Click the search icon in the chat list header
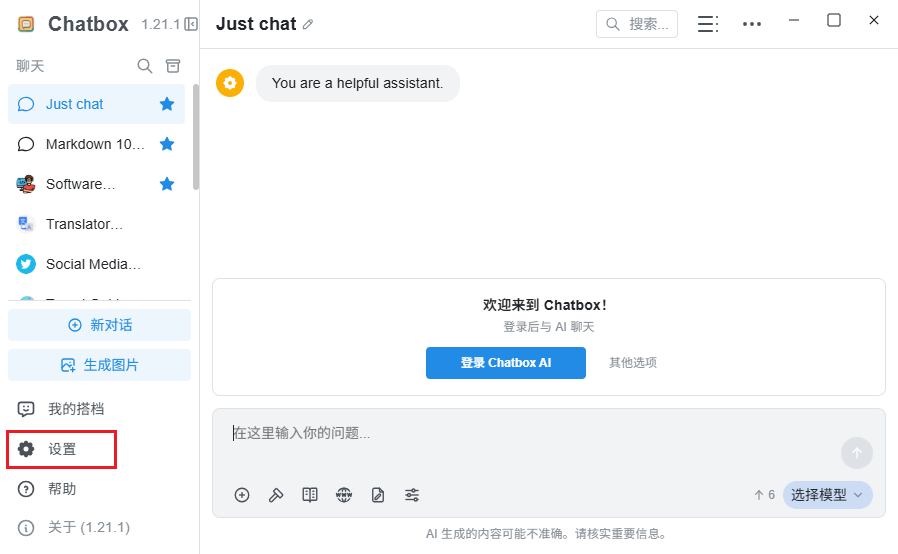 145,66
